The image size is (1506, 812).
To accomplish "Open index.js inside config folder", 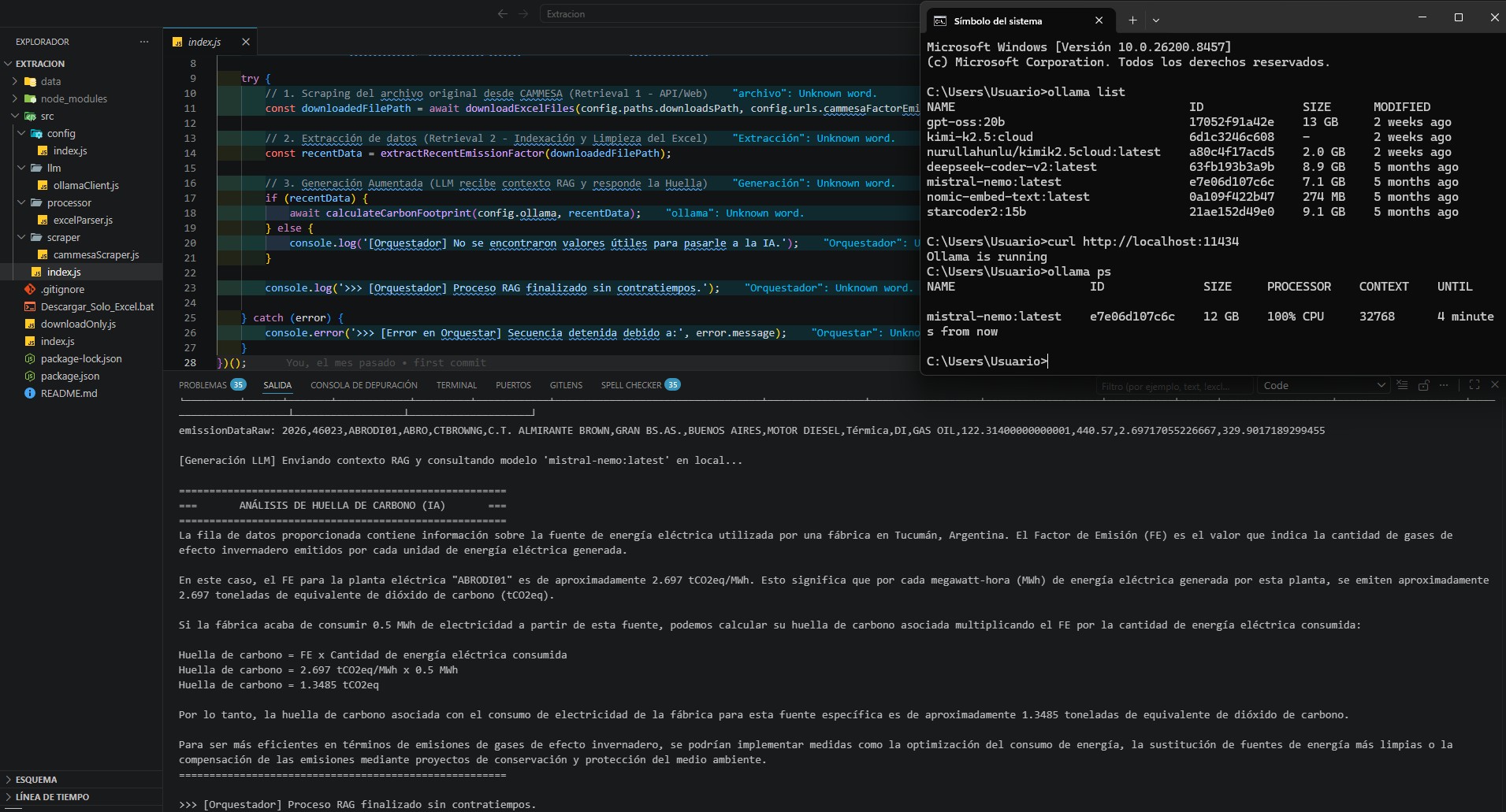I will point(70,150).
